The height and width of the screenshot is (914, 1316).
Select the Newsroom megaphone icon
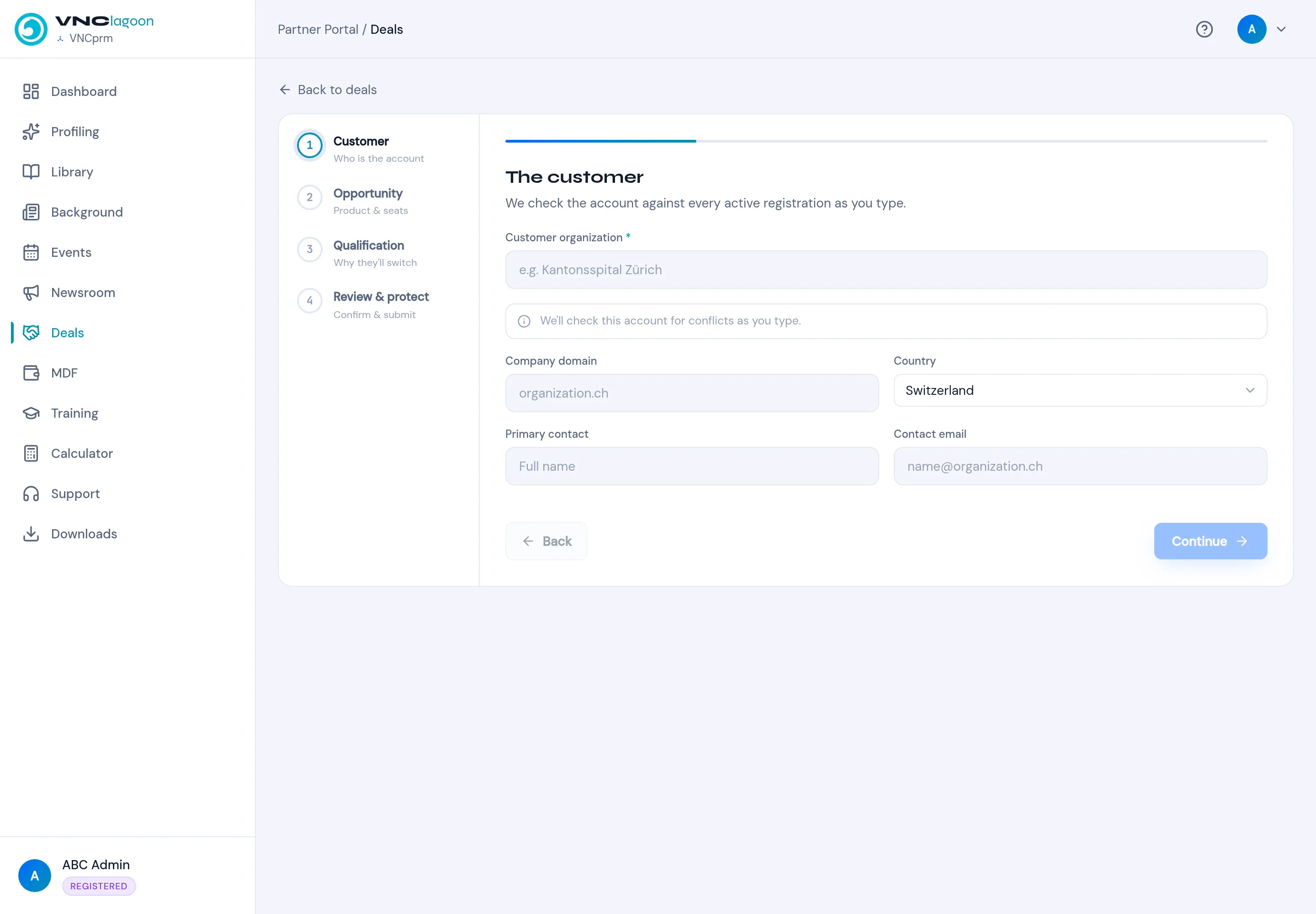pyautogui.click(x=31, y=292)
